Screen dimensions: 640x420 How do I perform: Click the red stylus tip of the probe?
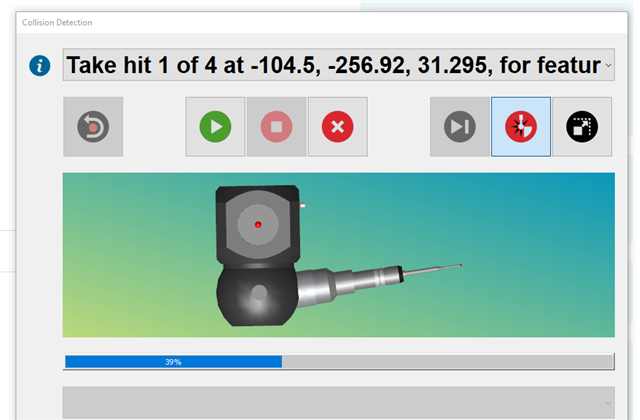[x=461, y=265]
